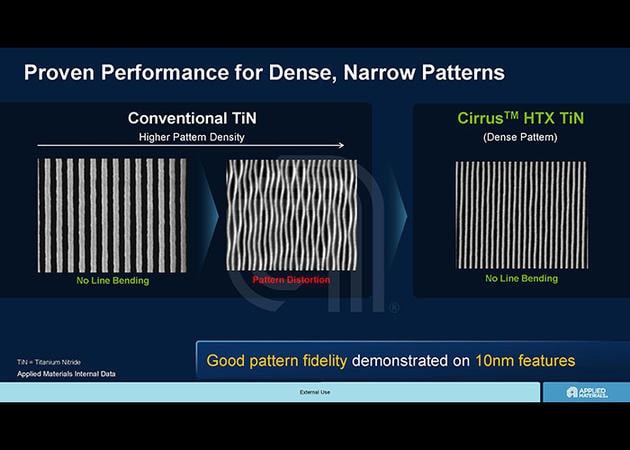
Task: Select the 'Conventional TiN' heading
Action: pyautogui.click(x=192, y=118)
